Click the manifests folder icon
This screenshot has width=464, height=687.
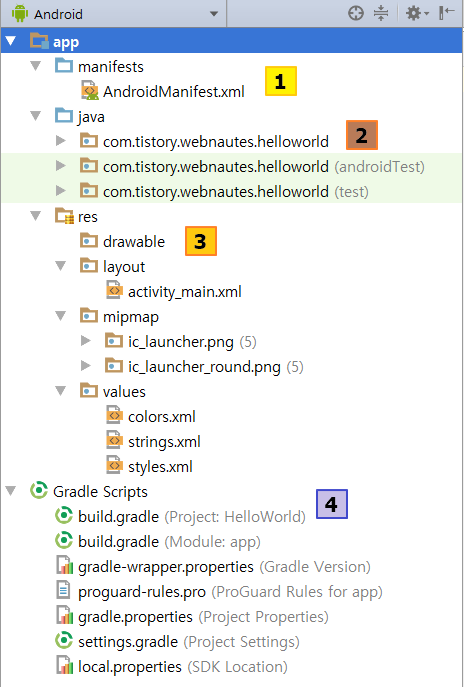click(x=64, y=66)
